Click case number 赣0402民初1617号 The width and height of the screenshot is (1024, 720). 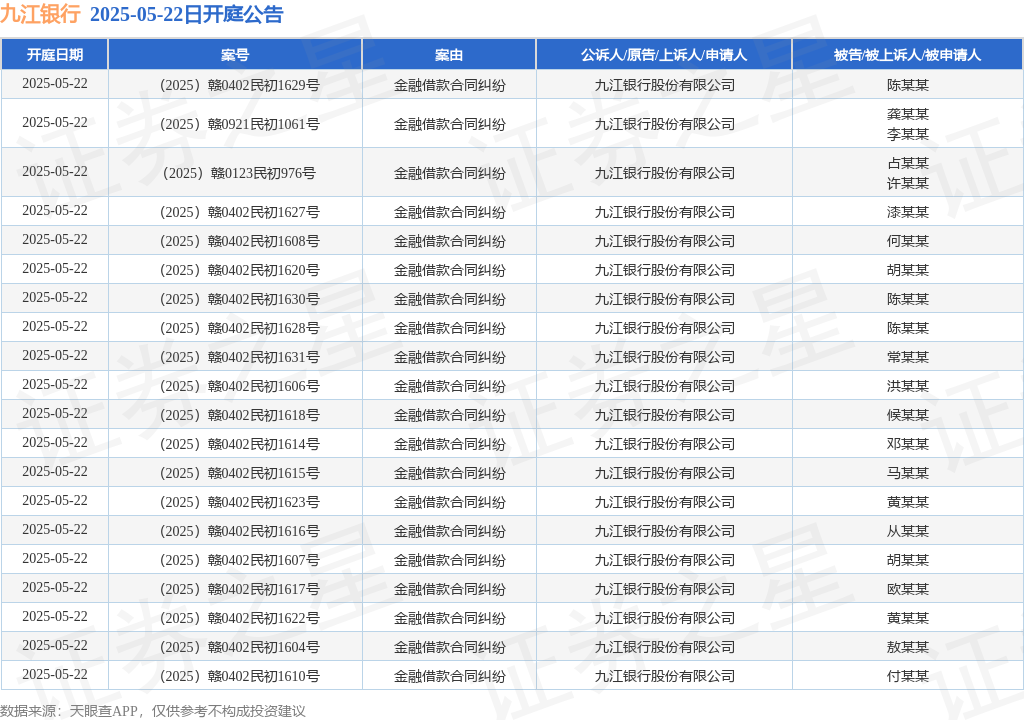tap(264, 589)
